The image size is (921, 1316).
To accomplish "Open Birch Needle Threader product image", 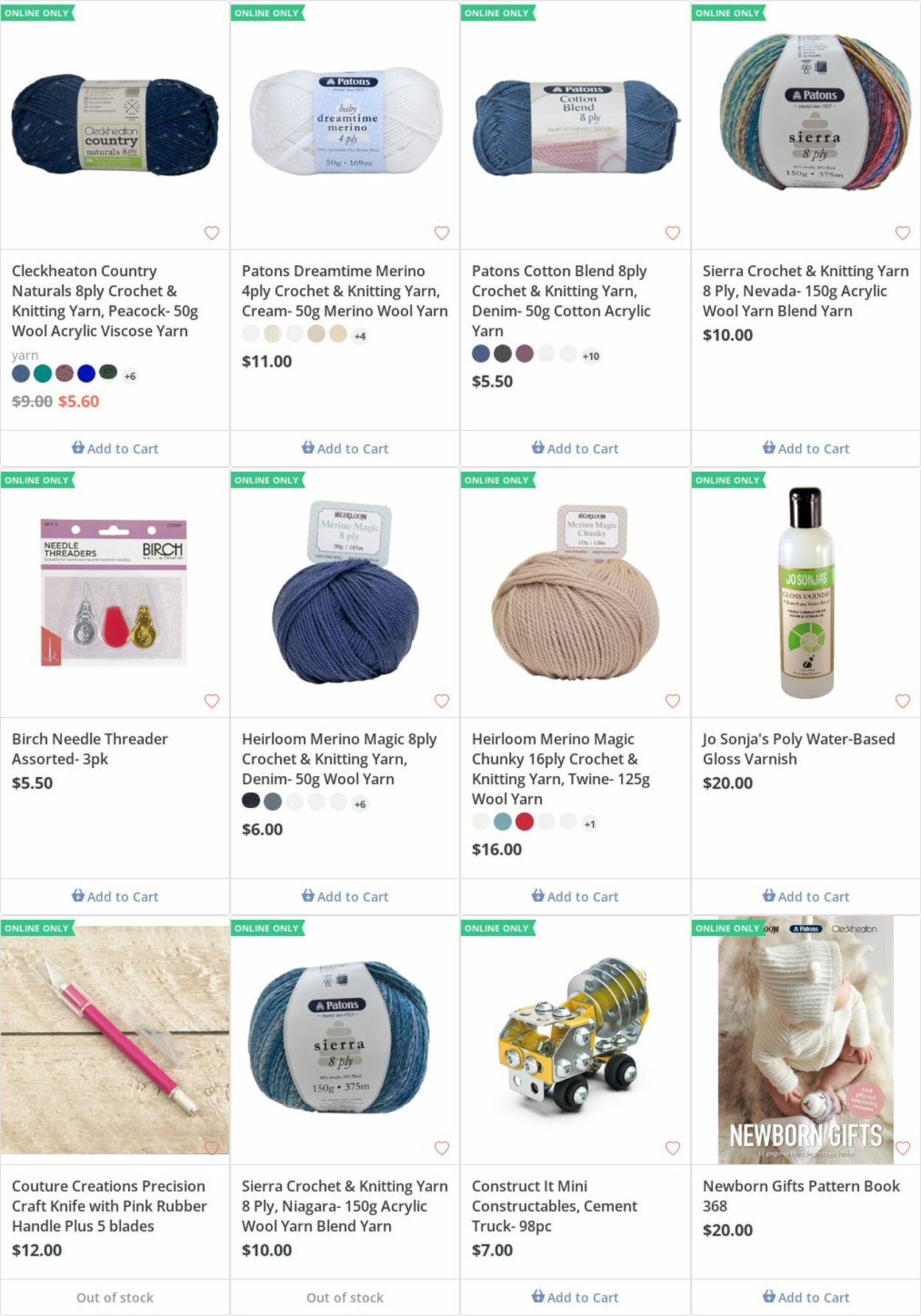I will [x=114, y=593].
